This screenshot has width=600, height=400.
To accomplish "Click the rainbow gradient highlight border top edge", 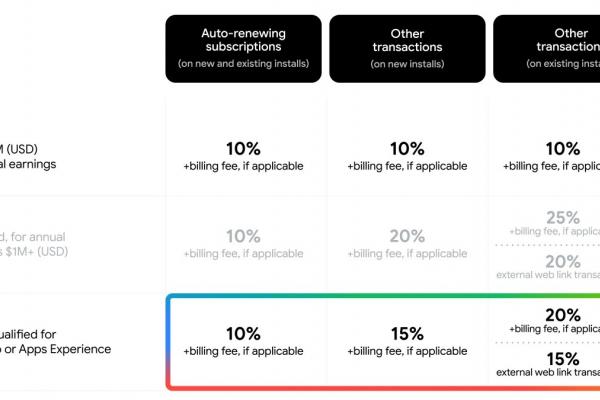I will click(383, 296).
